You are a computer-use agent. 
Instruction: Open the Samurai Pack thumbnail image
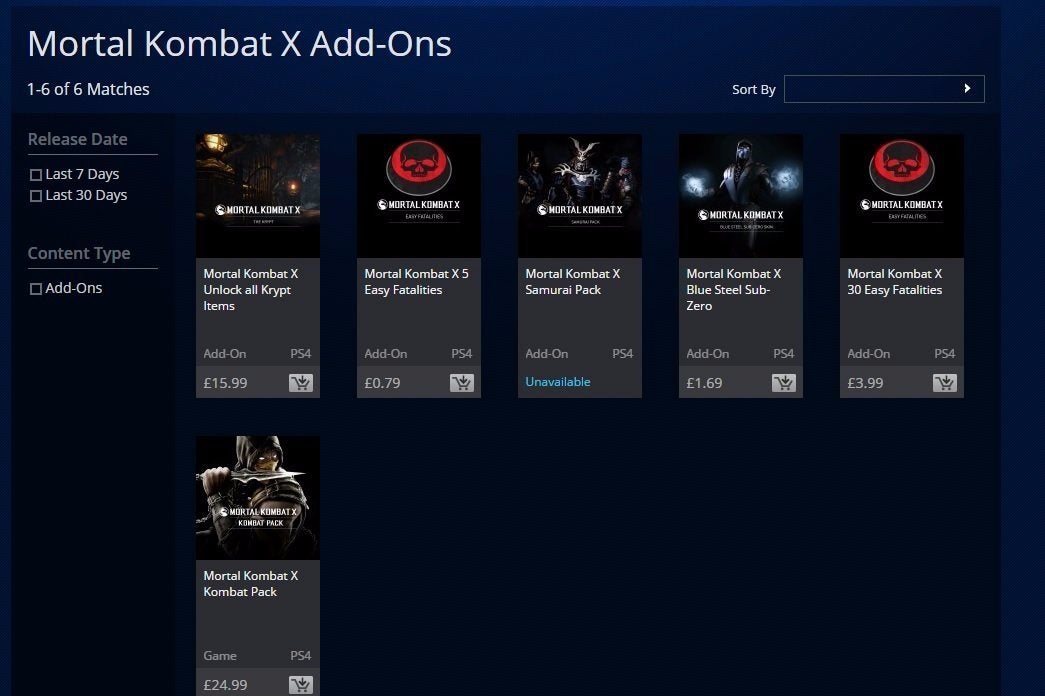point(579,196)
